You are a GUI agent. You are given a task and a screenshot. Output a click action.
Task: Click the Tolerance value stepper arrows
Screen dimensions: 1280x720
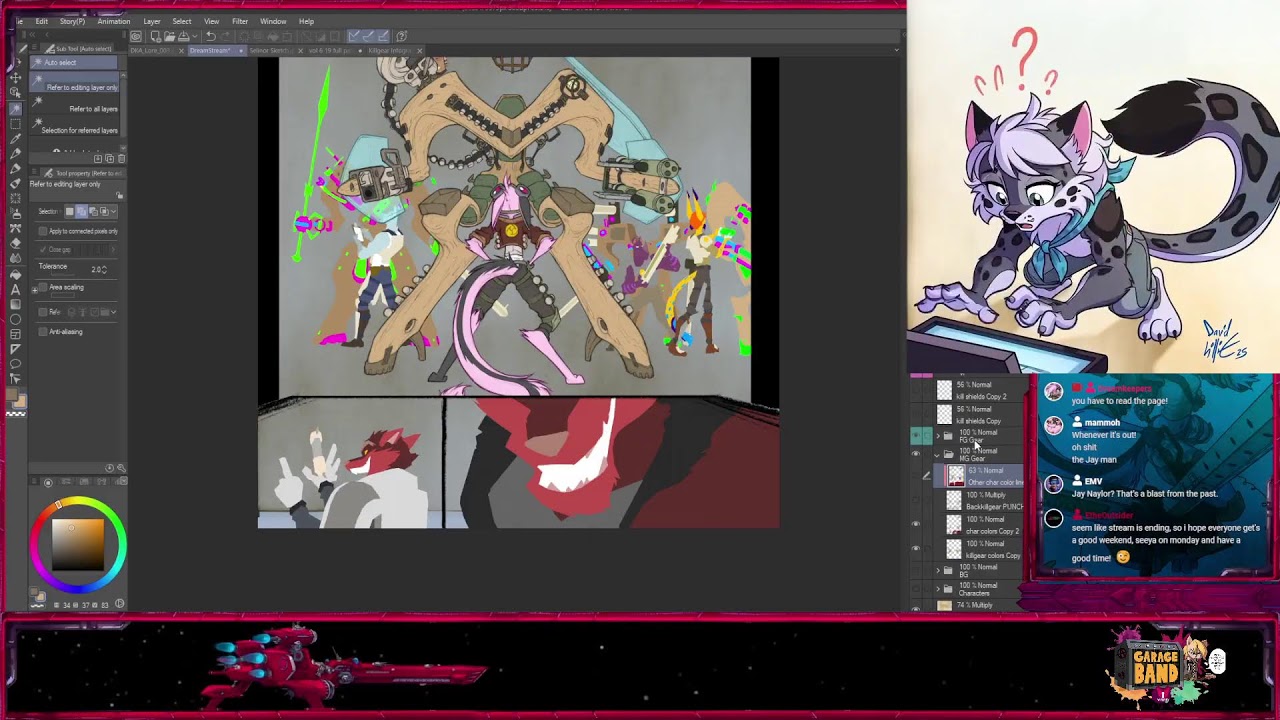(x=104, y=269)
